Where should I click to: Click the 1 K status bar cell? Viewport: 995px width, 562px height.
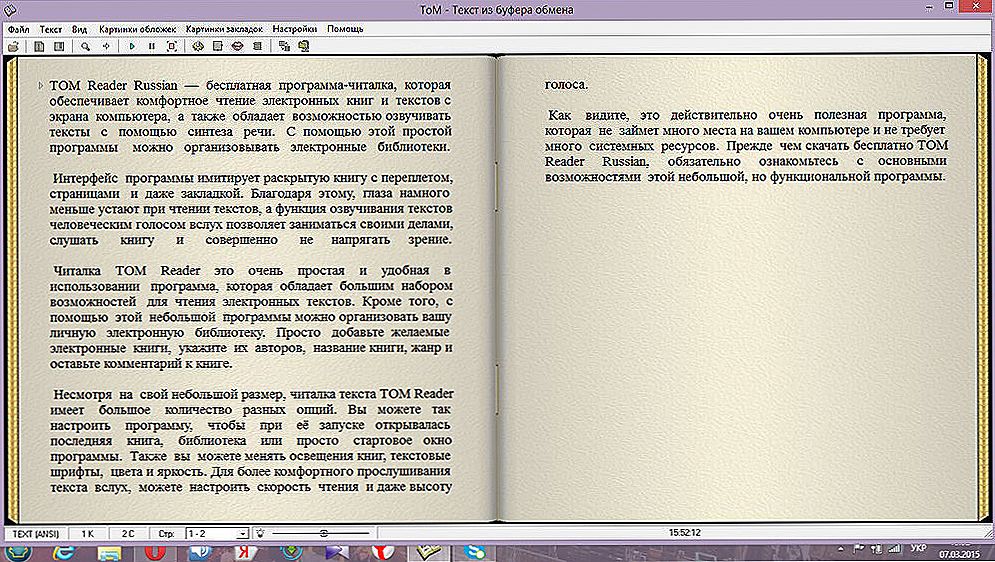click(x=88, y=534)
